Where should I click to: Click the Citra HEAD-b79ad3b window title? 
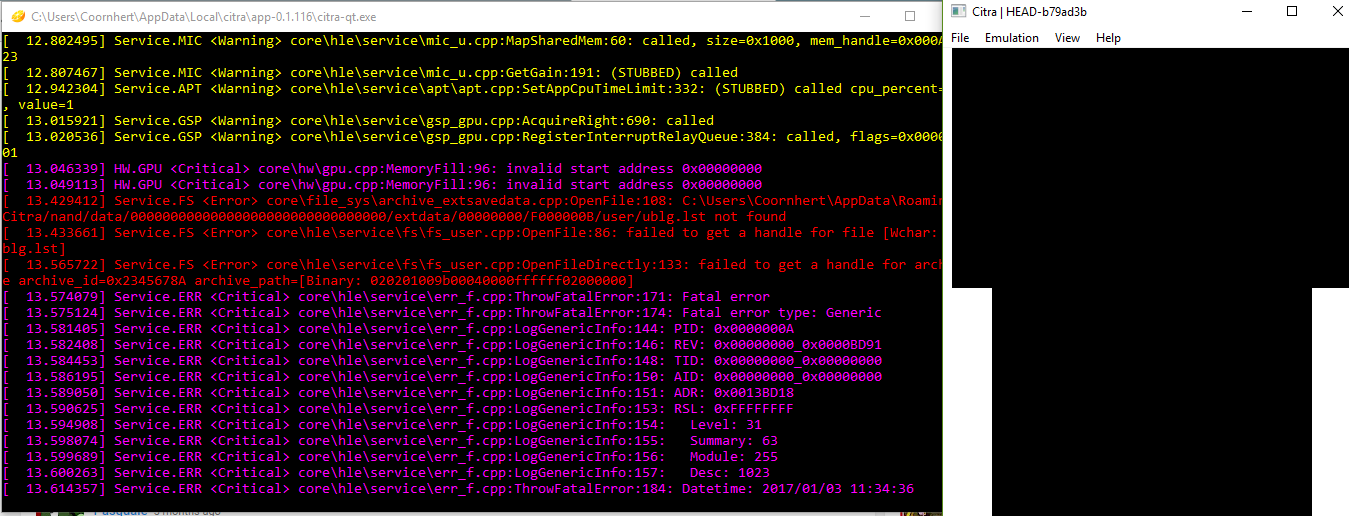click(x=1030, y=12)
